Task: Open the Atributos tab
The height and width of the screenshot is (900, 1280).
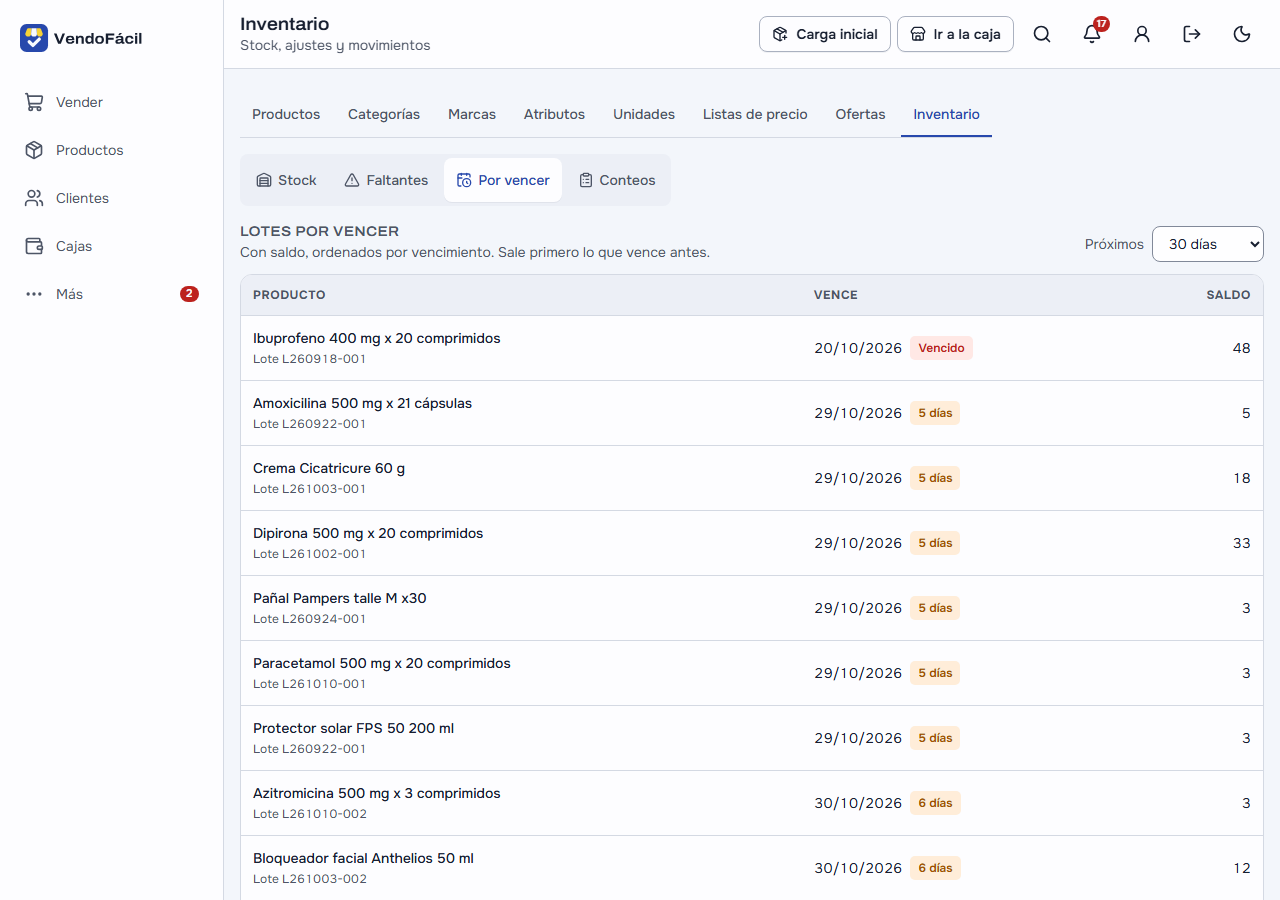Action: pos(554,114)
